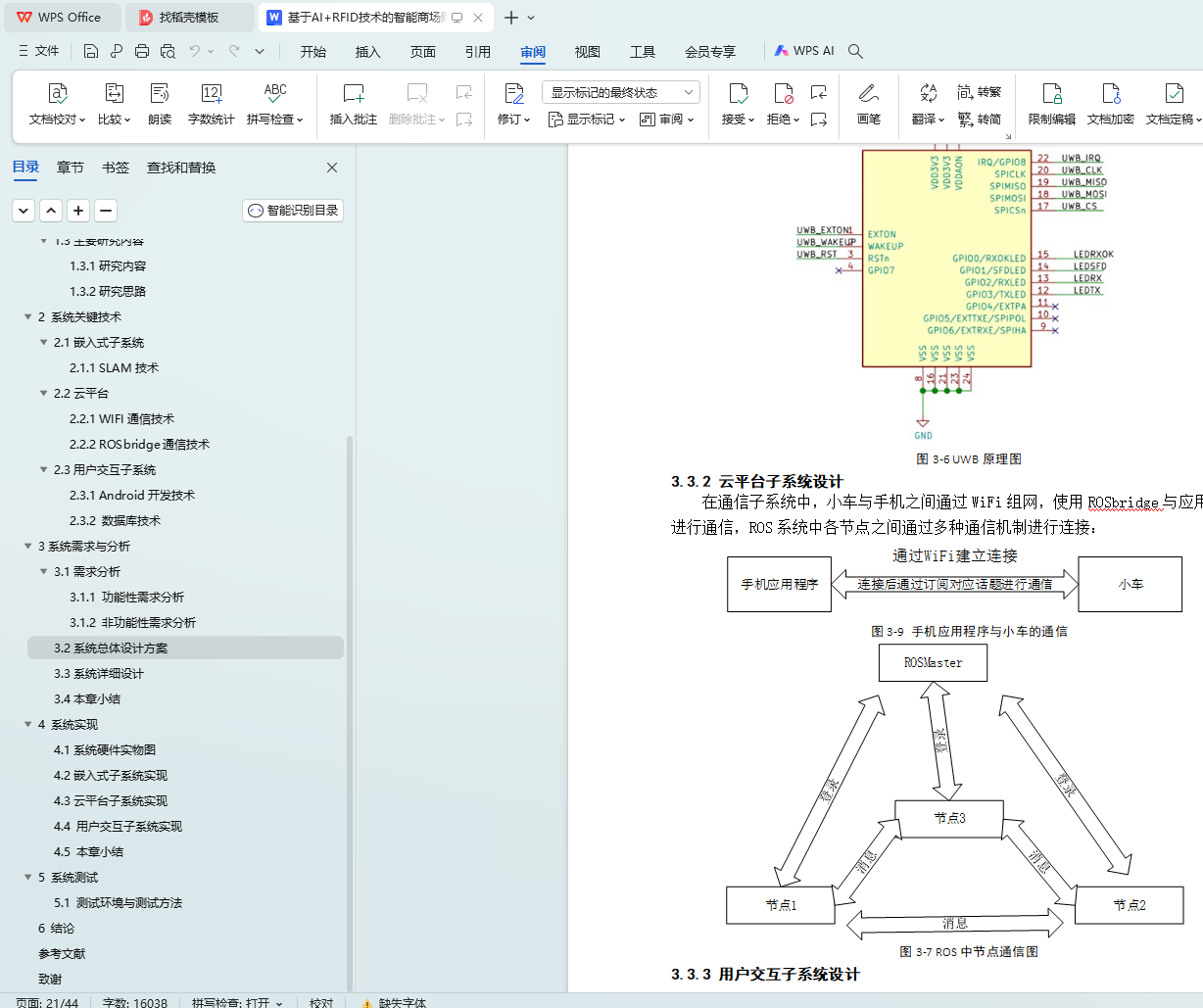Screen dimensions: 1203x1008
Task: Open the 比较 compare documents tool
Action: 115,104
